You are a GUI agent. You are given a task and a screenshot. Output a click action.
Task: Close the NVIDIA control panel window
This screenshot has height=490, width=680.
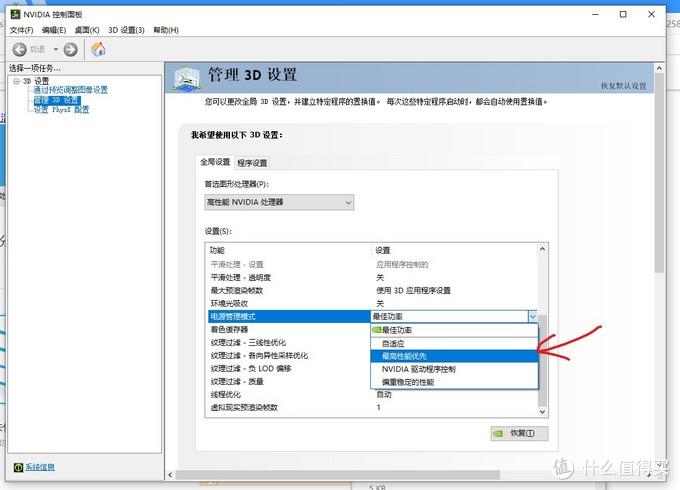pyautogui.click(x=651, y=14)
